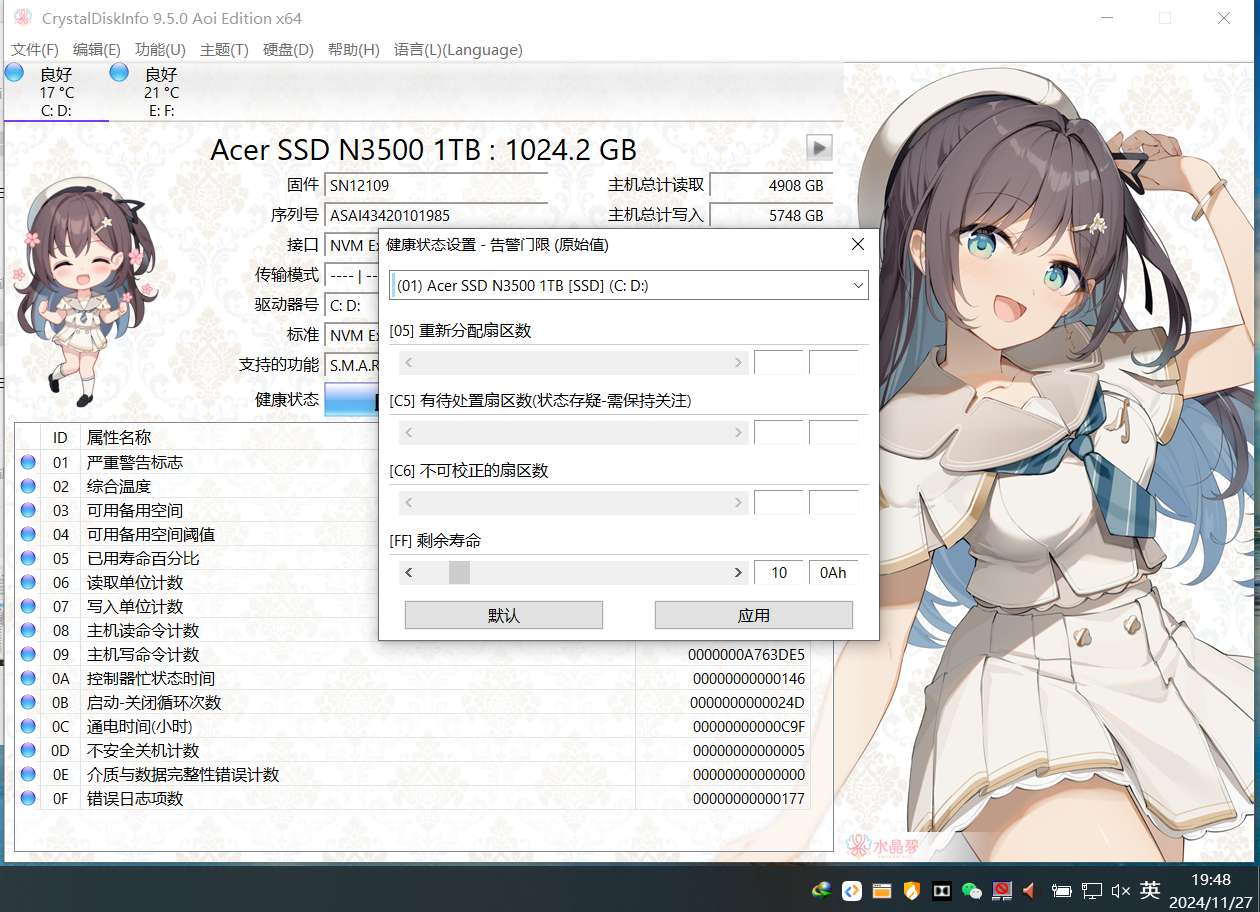Click the 不可校正的扇区数 slider track
The height and width of the screenshot is (912, 1260).
[x=574, y=502]
